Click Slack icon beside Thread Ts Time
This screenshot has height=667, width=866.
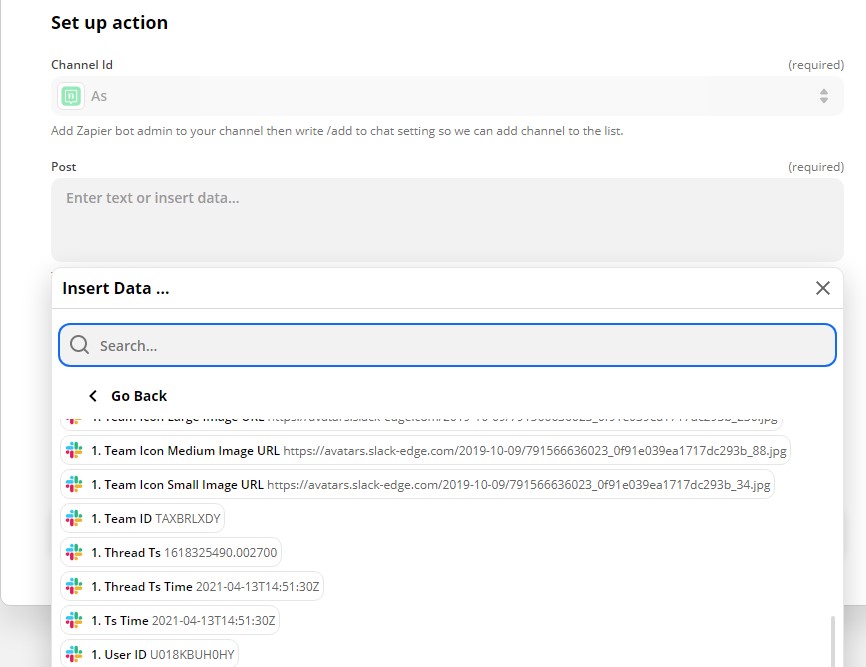tap(74, 586)
